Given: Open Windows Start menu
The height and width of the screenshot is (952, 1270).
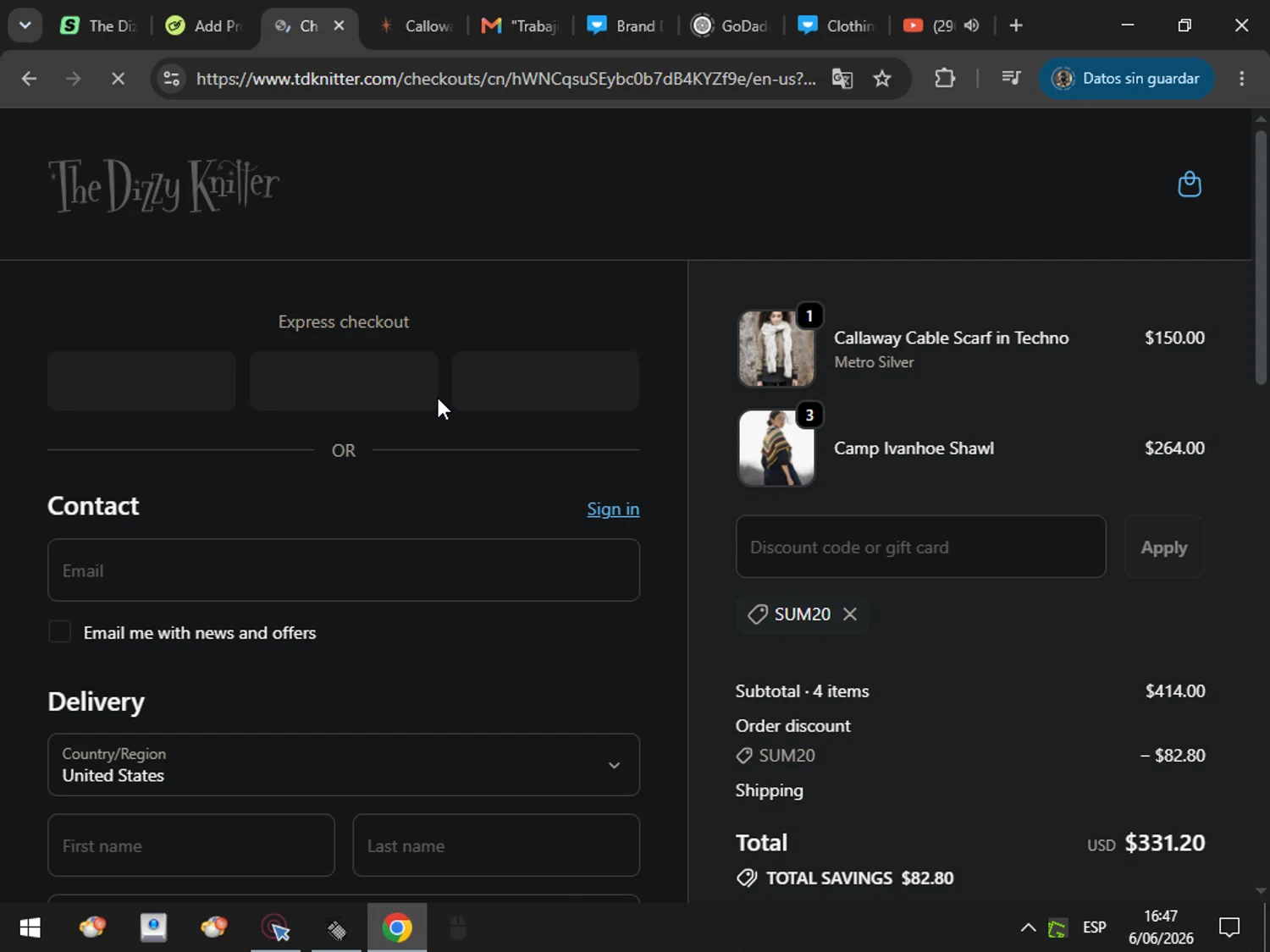Looking at the screenshot, I should pyautogui.click(x=30, y=928).
